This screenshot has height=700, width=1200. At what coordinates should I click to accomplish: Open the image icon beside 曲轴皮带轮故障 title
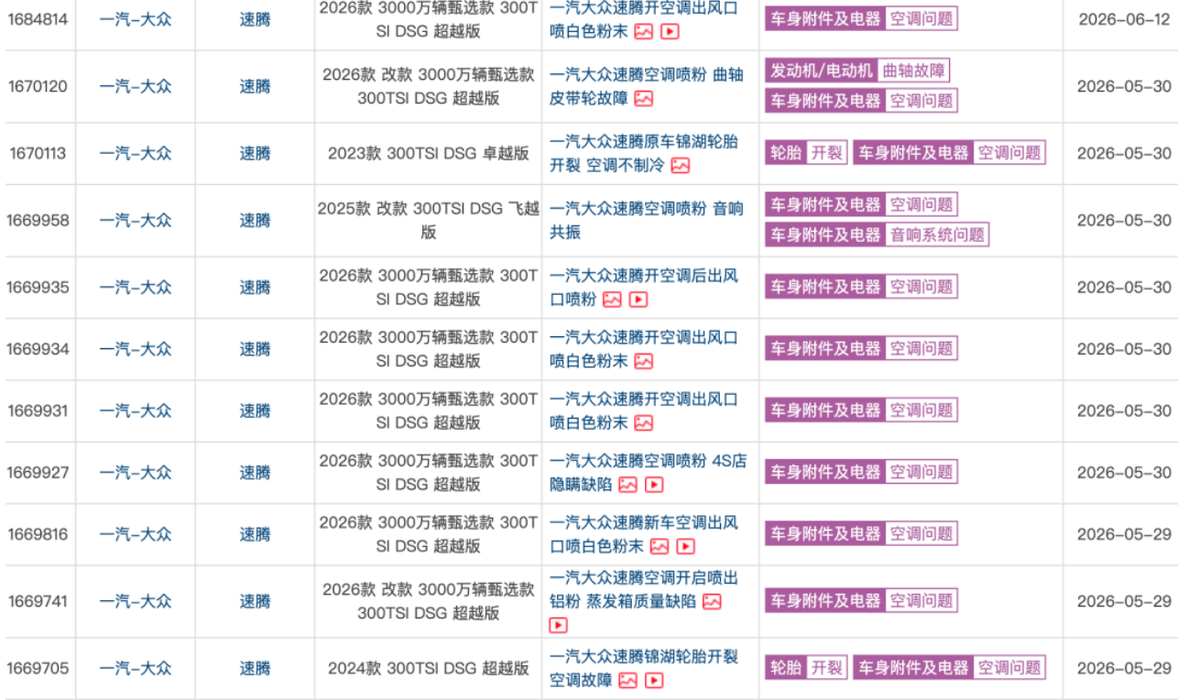643,98
